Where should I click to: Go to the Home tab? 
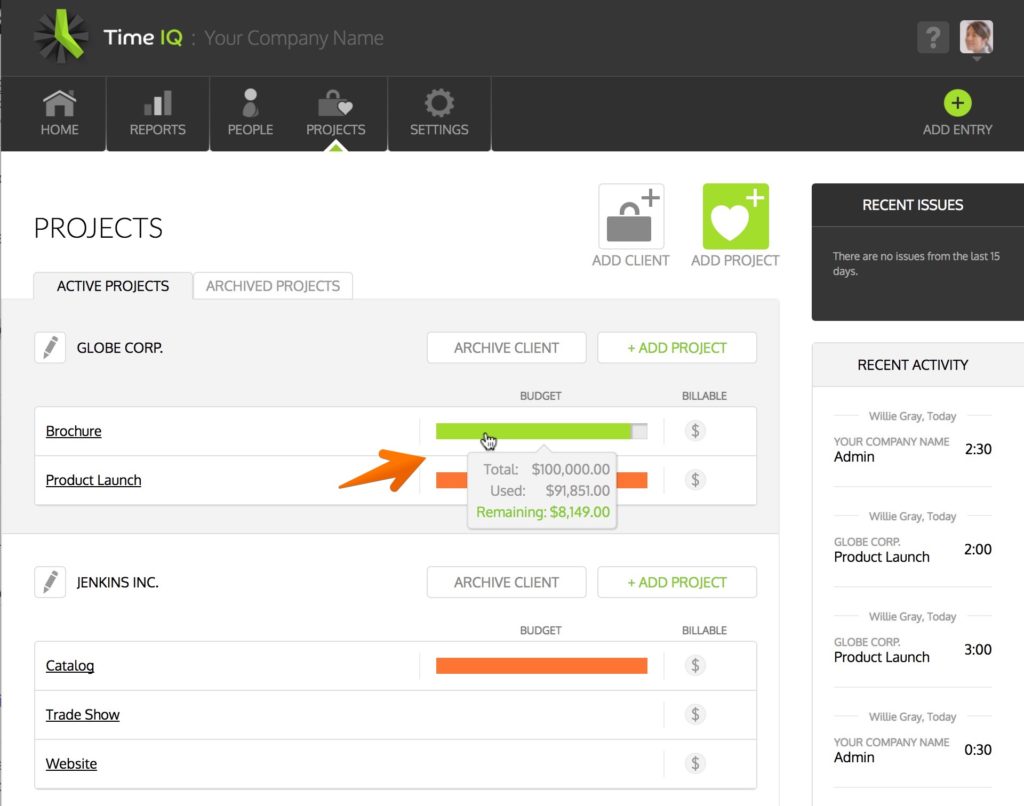point(59,113)
